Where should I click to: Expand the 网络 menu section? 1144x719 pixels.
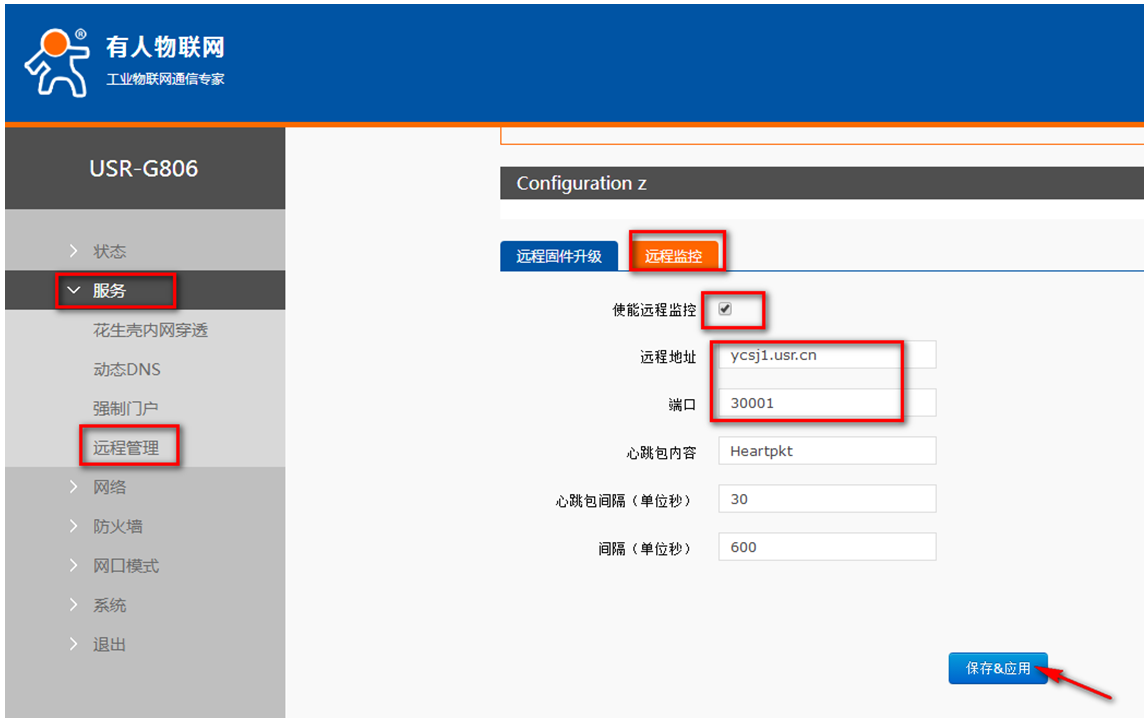(109, 487)
